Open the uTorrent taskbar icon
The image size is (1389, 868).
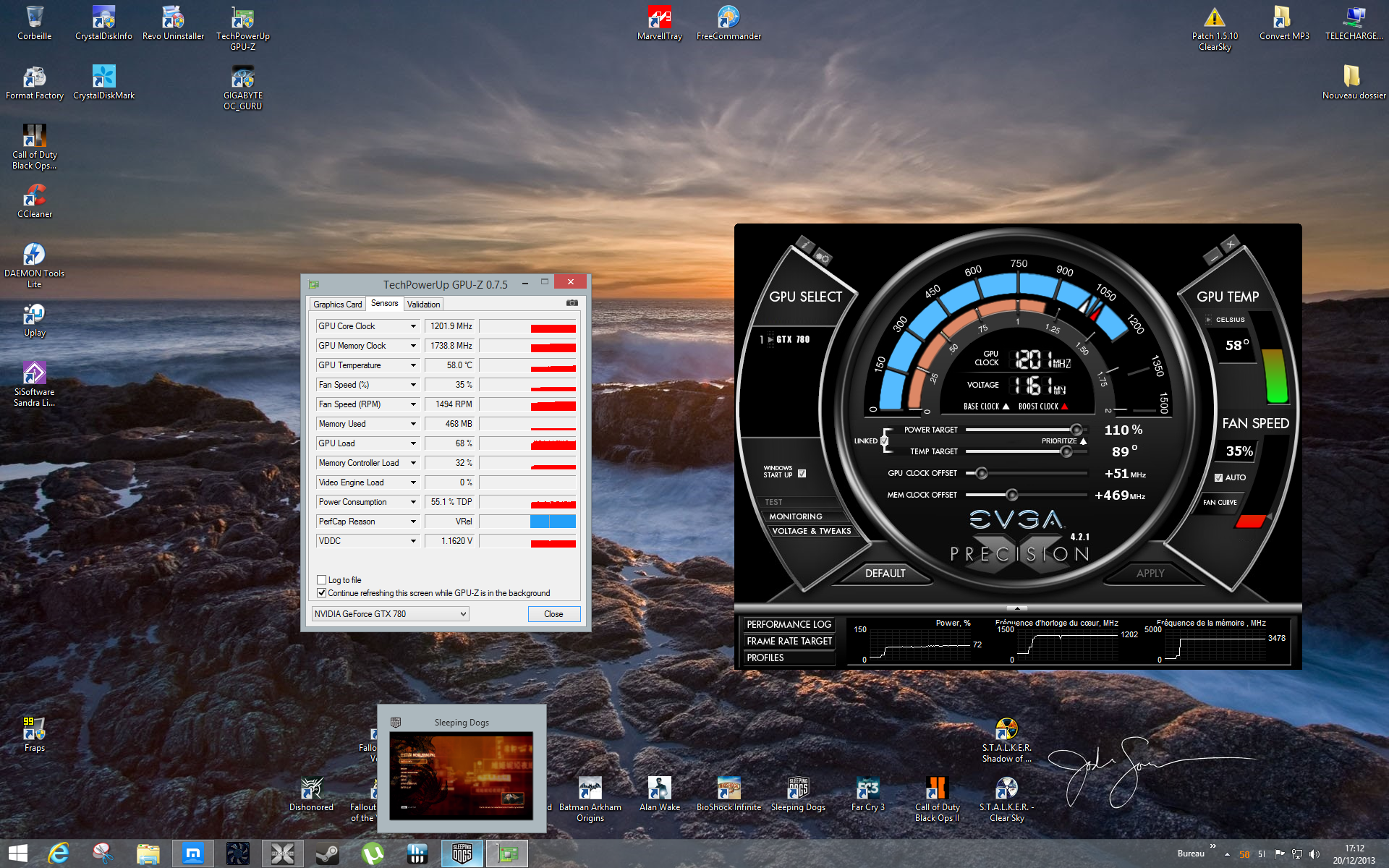pos(373,854)
